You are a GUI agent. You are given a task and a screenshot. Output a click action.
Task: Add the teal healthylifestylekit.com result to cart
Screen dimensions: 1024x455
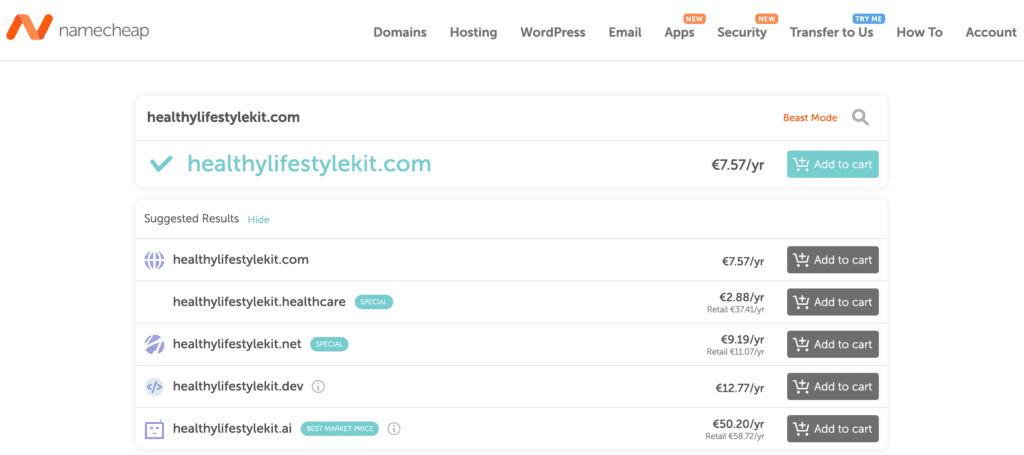pyautogui.click(x=833, y=165)
